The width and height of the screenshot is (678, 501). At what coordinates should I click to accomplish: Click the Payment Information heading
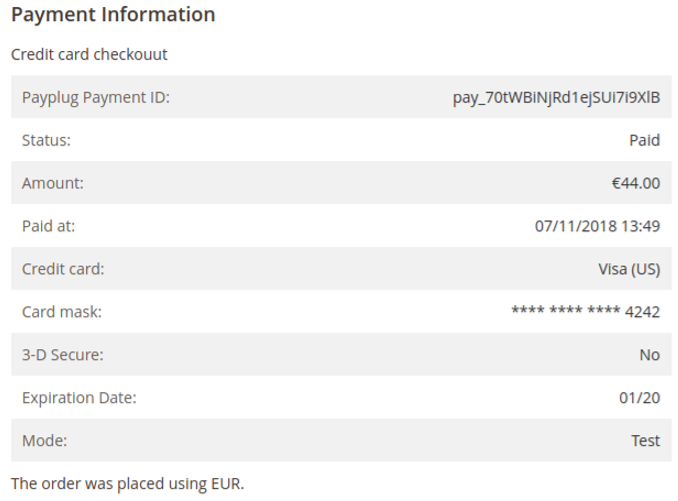pos(113,15)
